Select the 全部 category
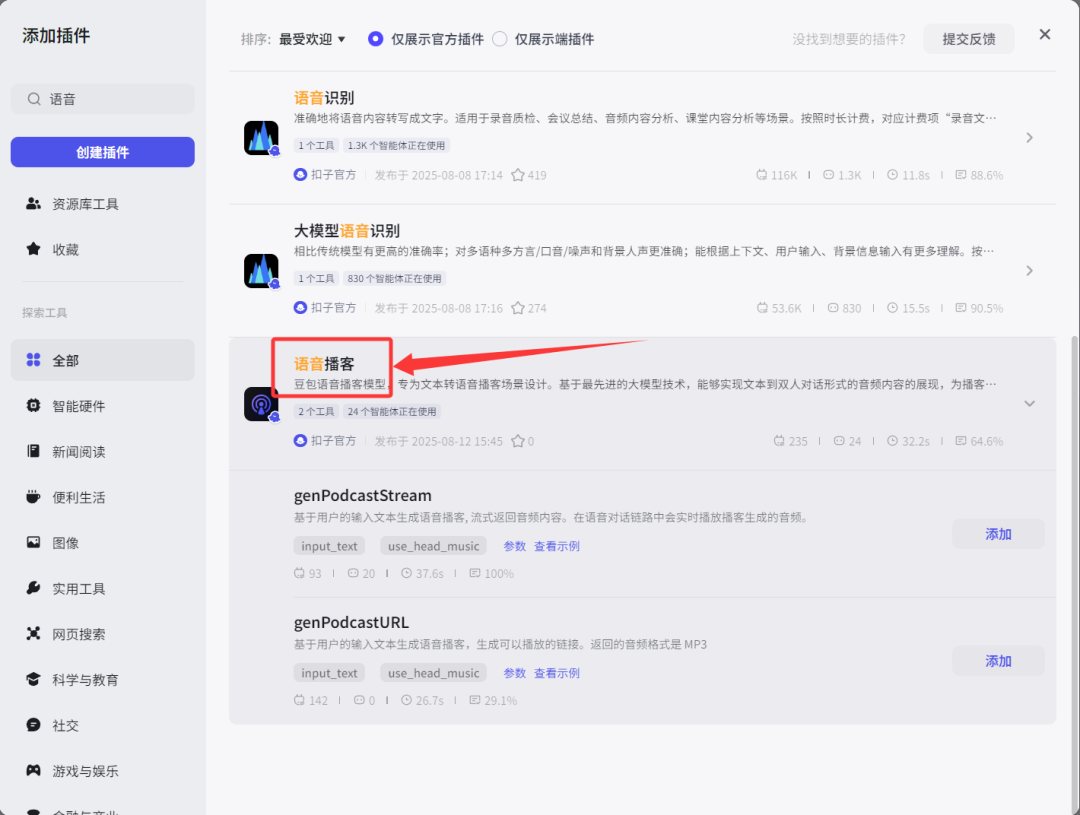 [x=103, y=360]
